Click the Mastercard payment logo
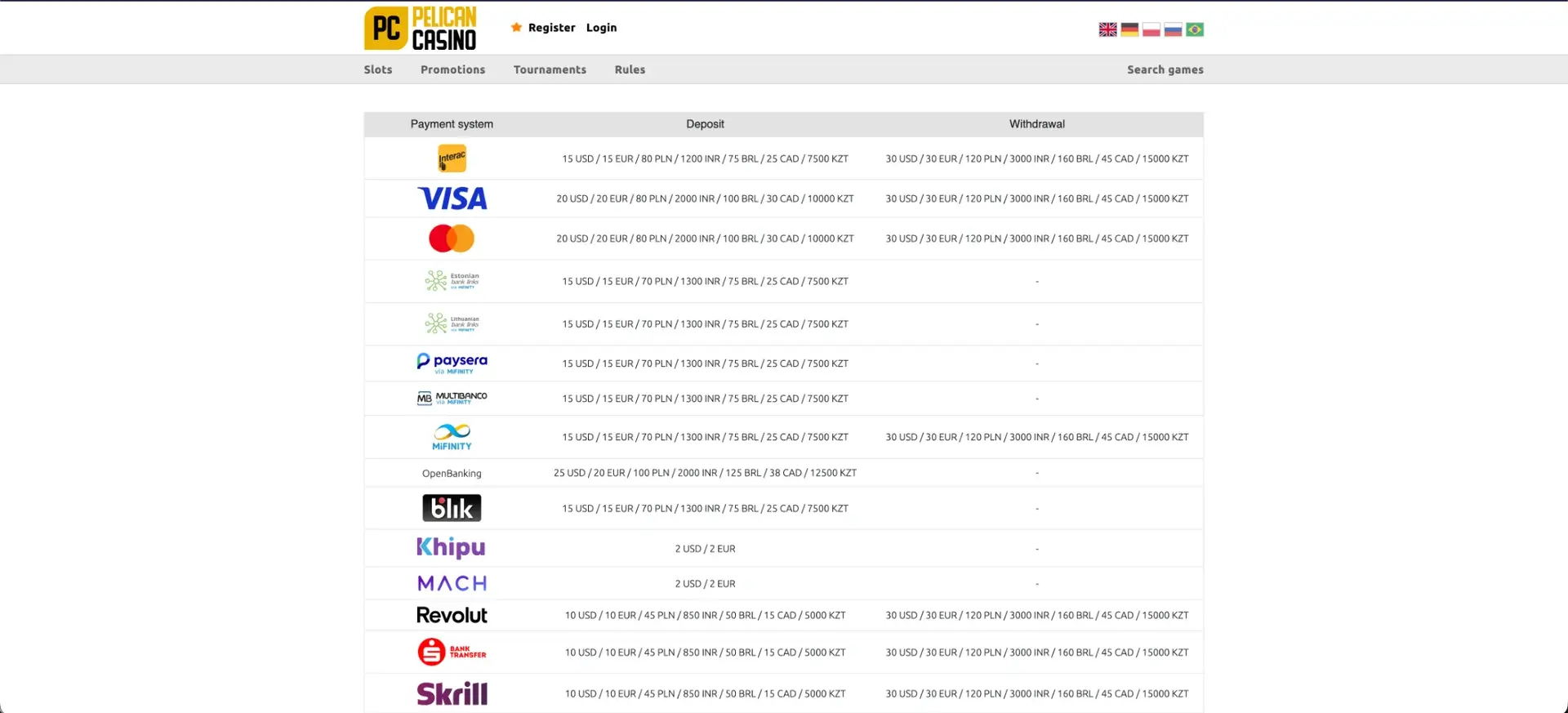This screenshot has width=1568, height=713. [452, 238]
